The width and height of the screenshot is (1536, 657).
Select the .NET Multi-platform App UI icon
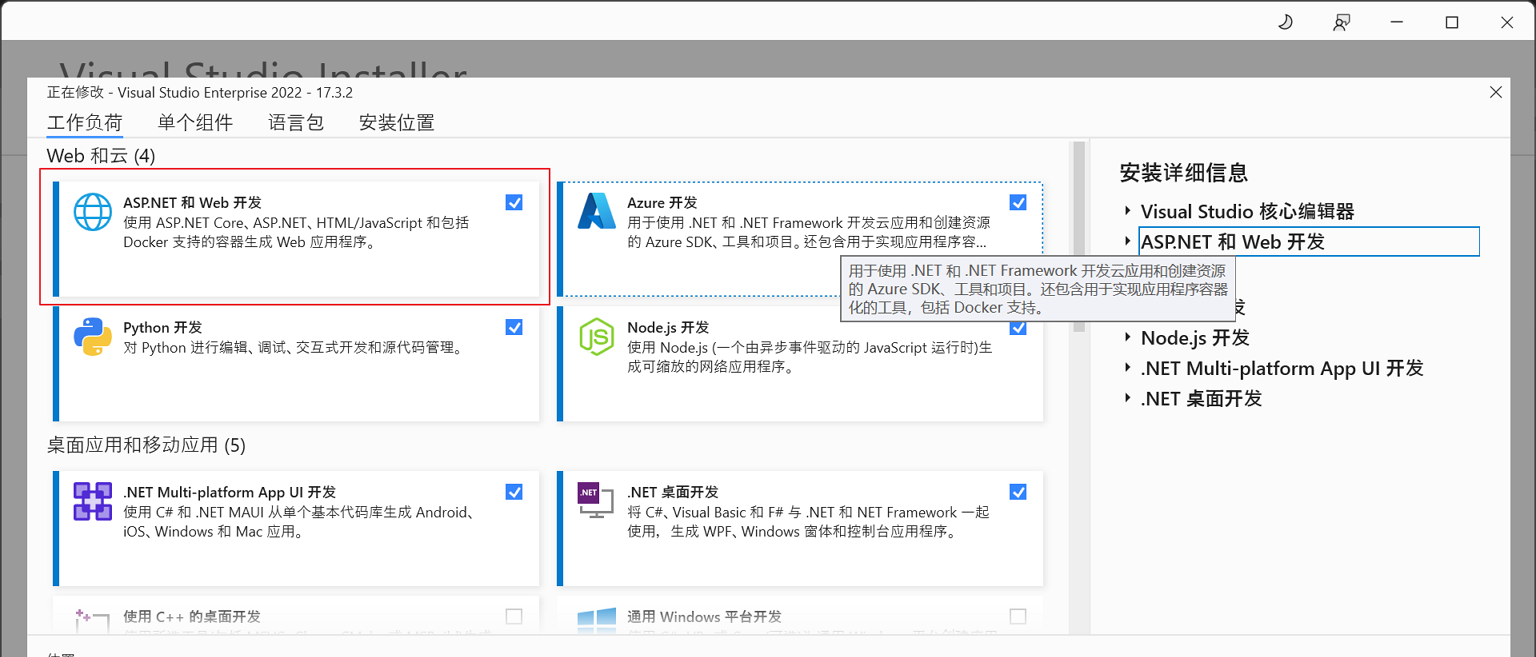92,502
